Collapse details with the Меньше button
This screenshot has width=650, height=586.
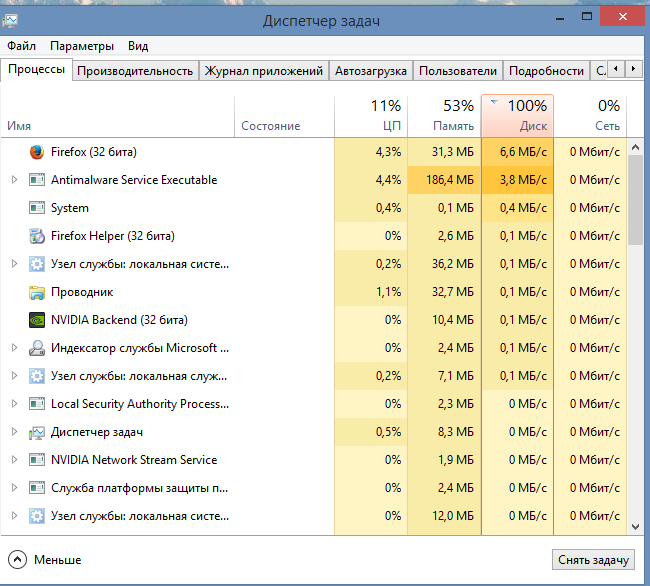click(45, 560)
